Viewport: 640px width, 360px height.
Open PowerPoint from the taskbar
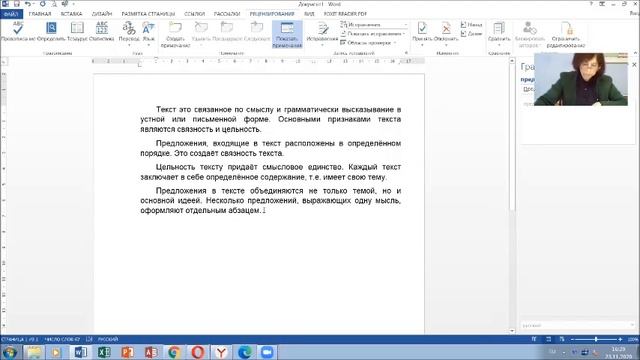tap(127, 352)
